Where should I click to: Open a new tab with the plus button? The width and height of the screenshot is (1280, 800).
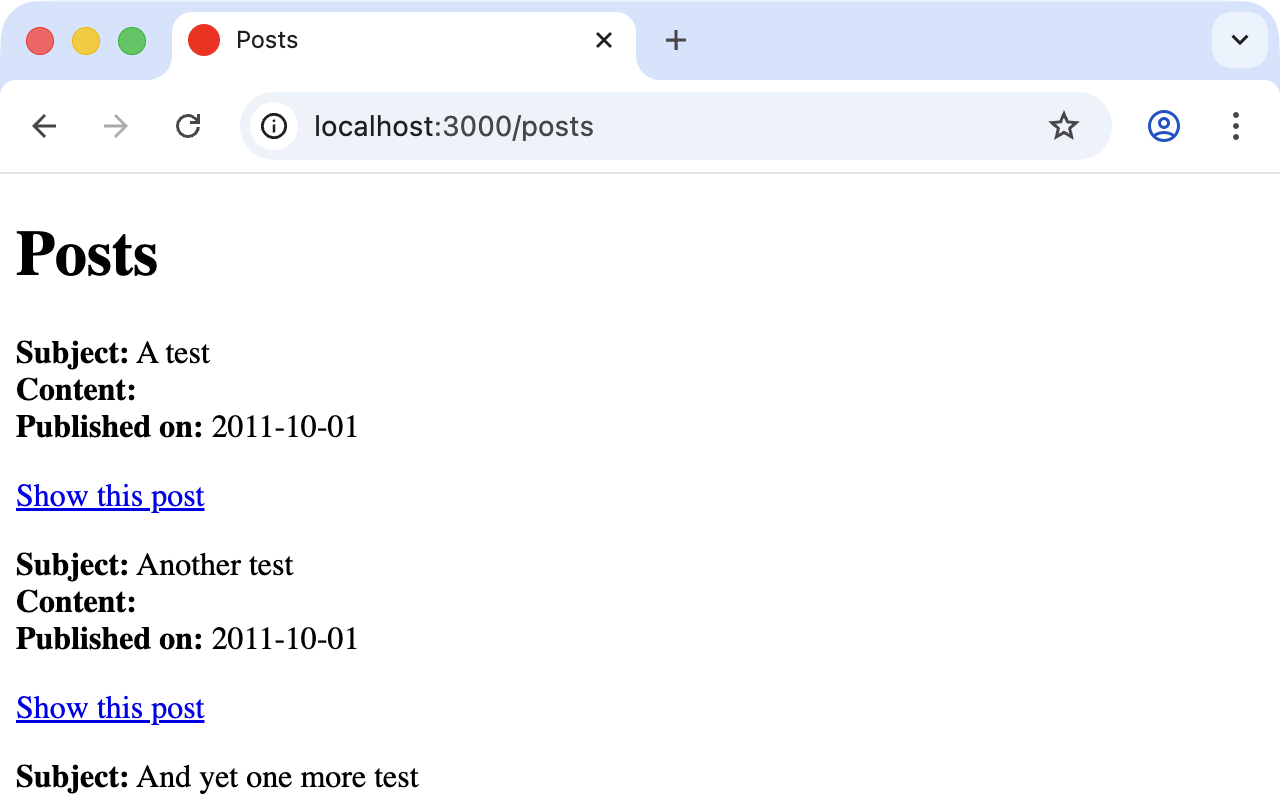676,40
